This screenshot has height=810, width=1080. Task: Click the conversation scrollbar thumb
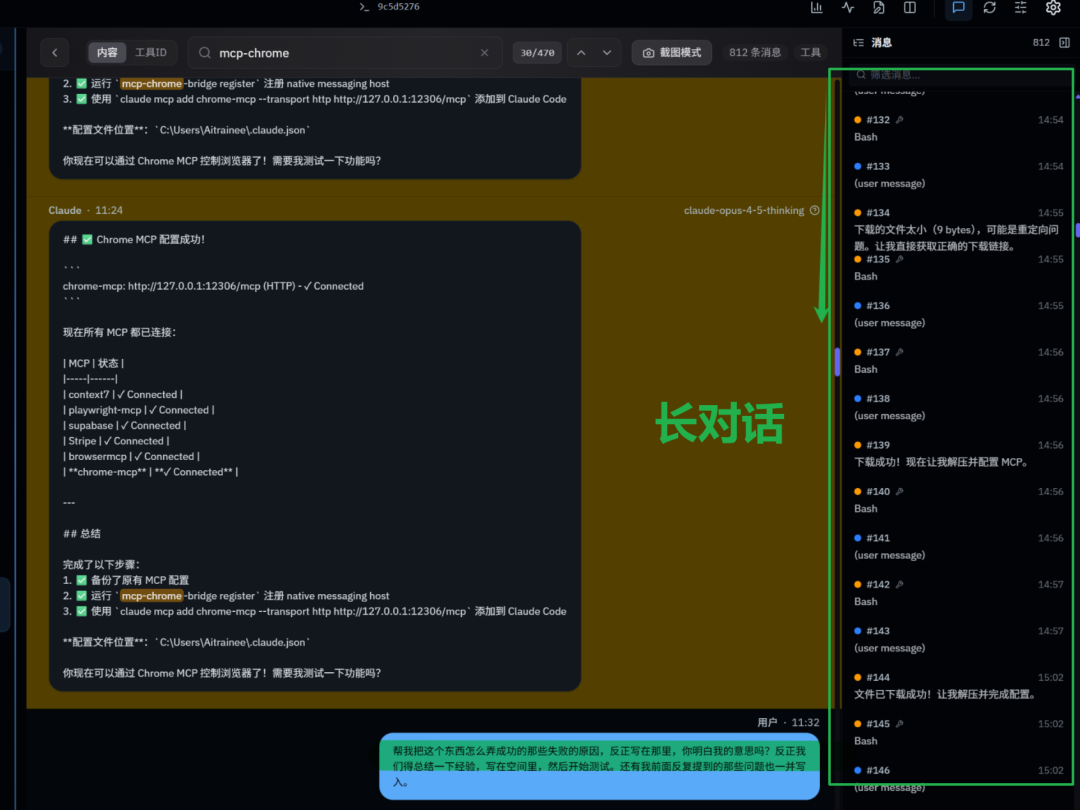837,361
